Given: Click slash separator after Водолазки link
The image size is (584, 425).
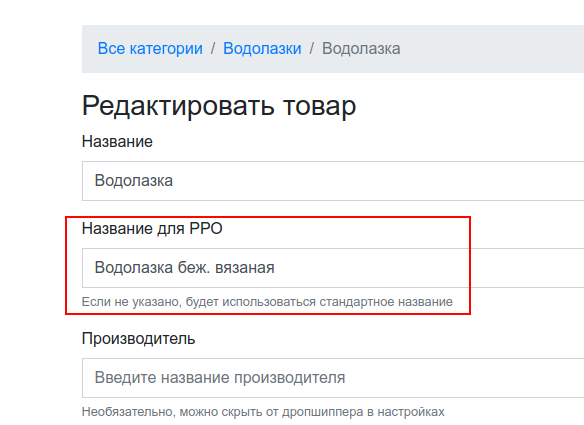Looking at the screenshot, I should coord(311,48).
